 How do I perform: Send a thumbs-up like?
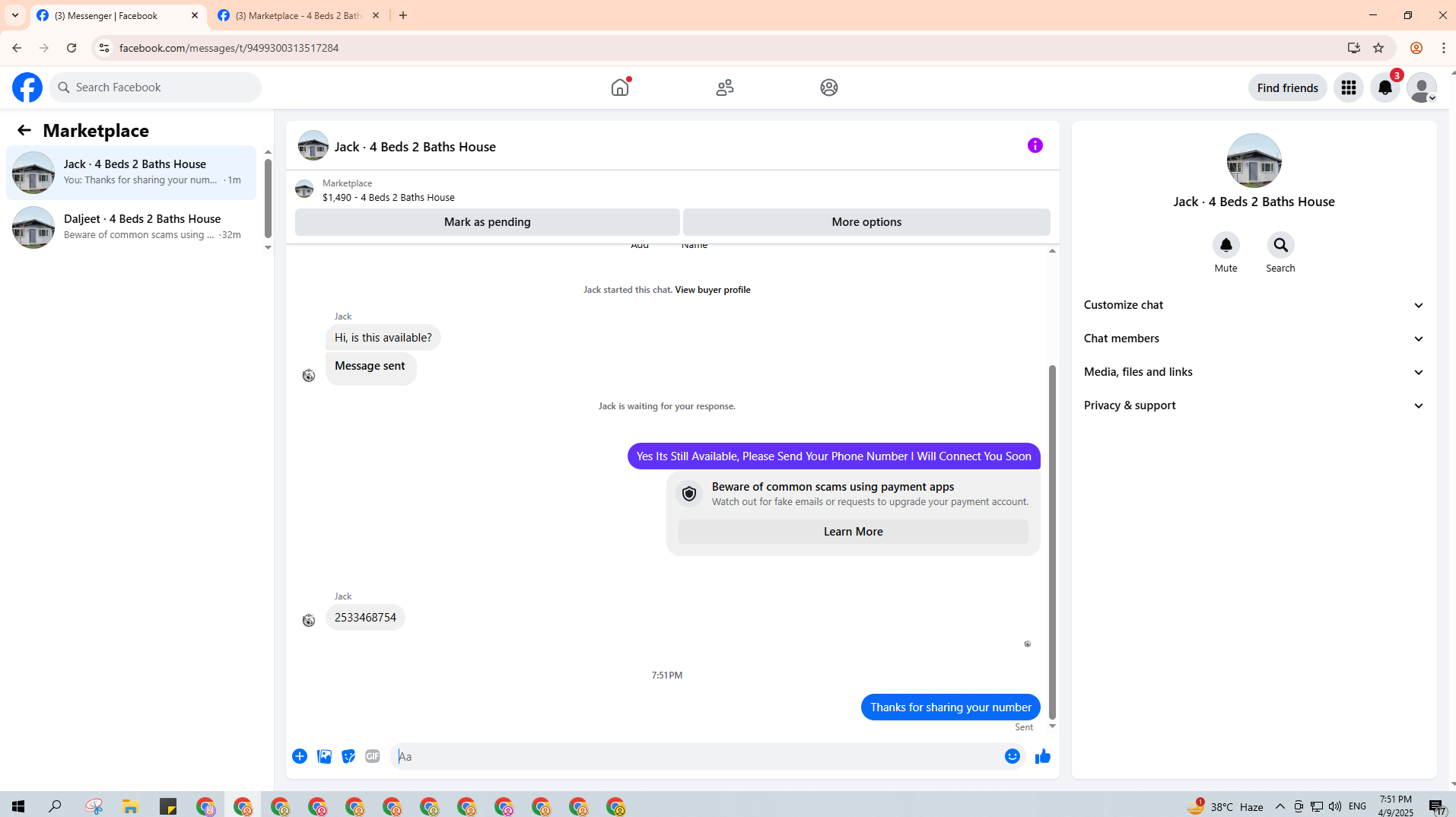[1043, 756]
